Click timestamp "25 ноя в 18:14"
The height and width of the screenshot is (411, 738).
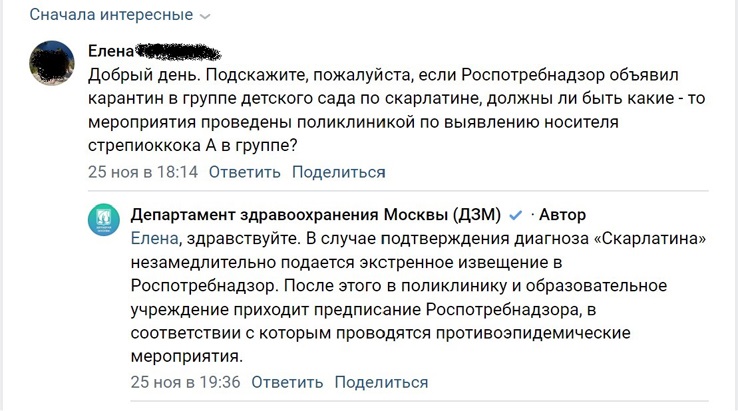[143, 172]
